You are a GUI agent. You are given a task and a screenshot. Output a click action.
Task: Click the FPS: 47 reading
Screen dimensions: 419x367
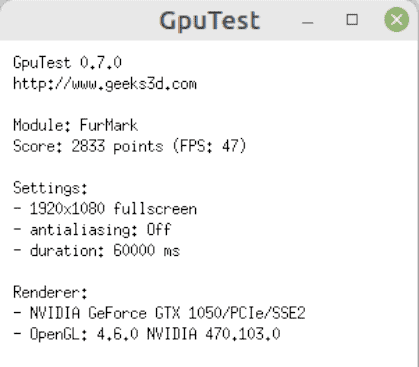tap(209, 146)
